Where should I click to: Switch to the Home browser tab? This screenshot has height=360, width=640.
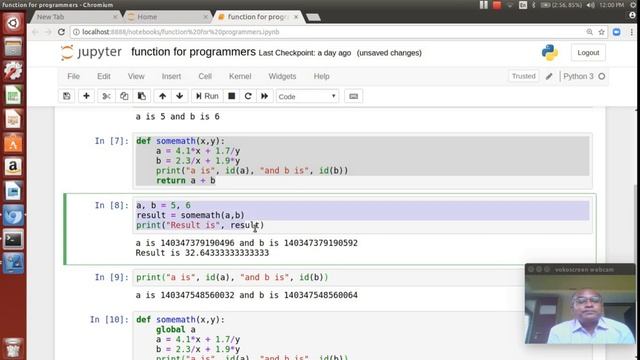coord(167,17)
